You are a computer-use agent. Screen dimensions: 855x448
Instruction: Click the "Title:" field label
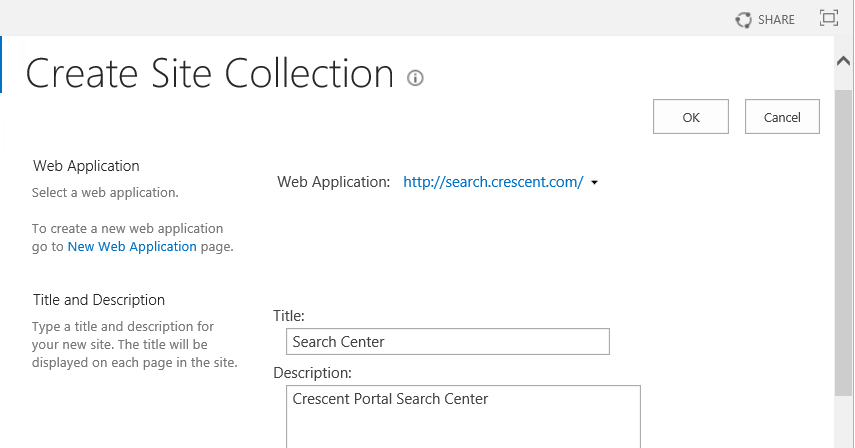tap(289, 316)
